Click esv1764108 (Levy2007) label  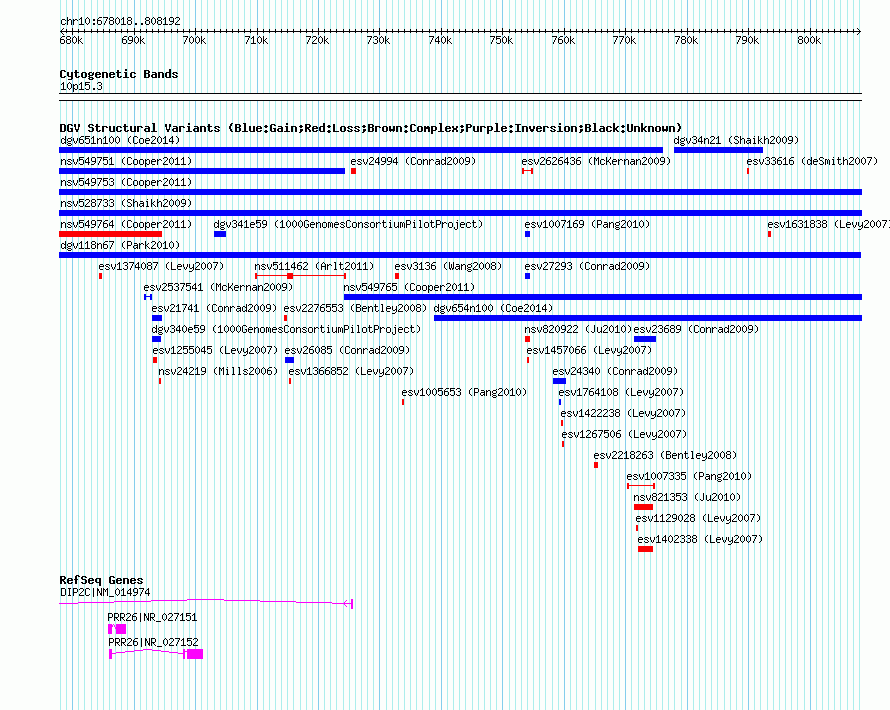click(x=621, y=392)
